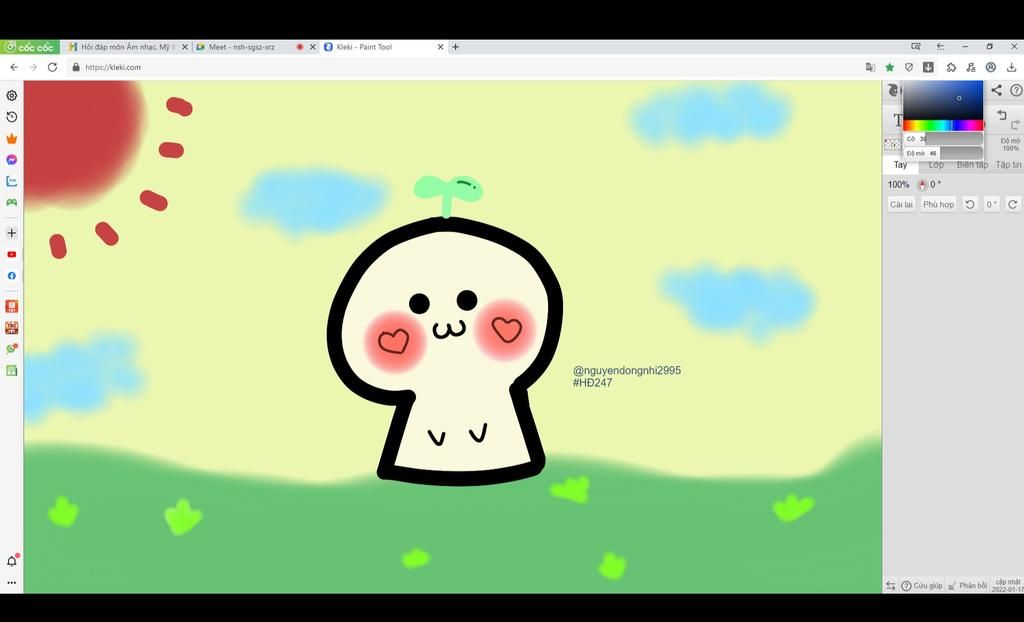Screen dimensions: 1024x622
Task: Reload the page with refresh button
Action: tap(52, 67)
